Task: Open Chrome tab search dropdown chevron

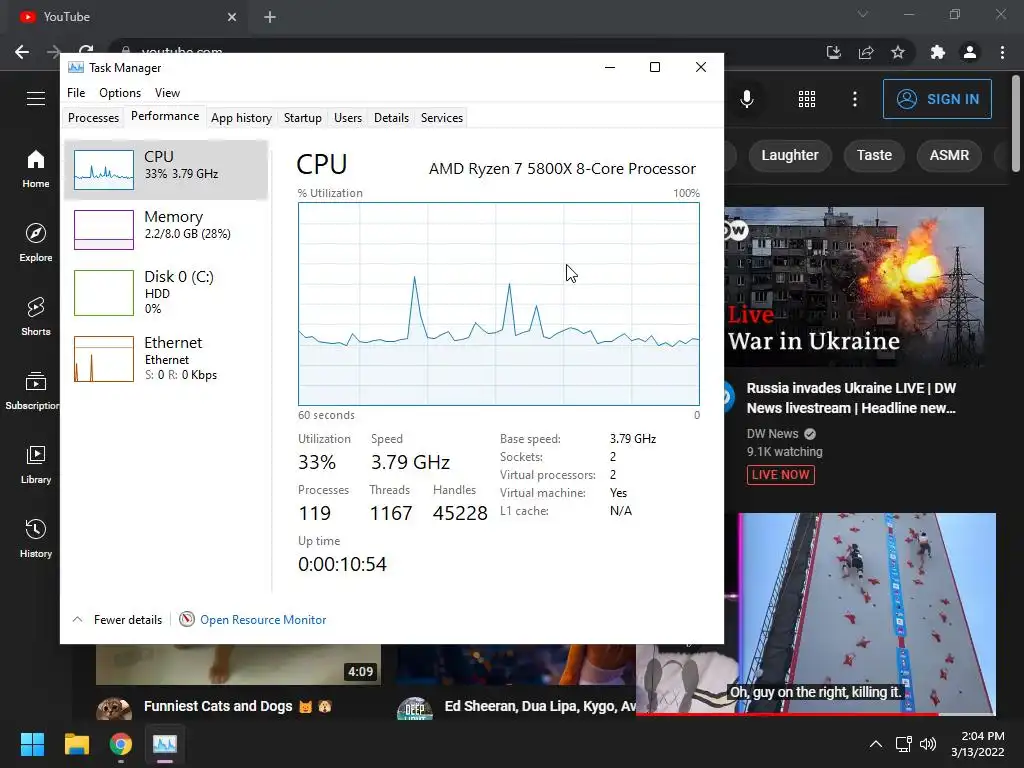Action: 863,14
